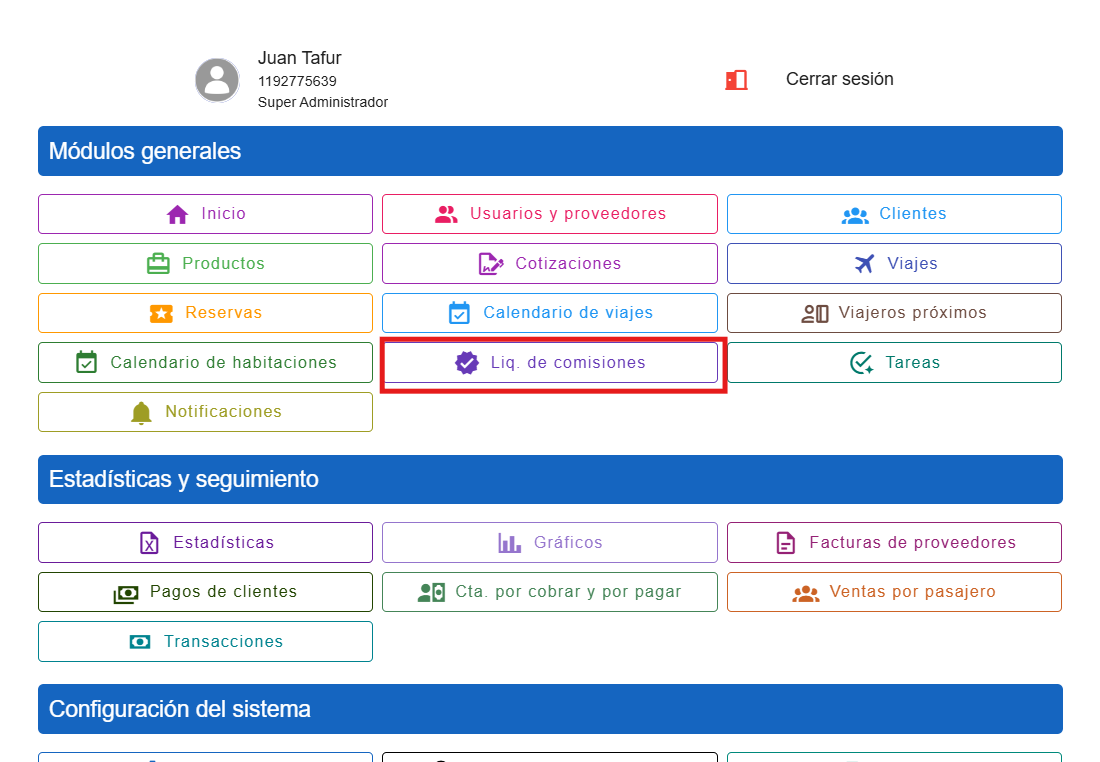Click the briefcase icon for Productos
Viewport: 1100px width, 762px height.
point(158,264)
